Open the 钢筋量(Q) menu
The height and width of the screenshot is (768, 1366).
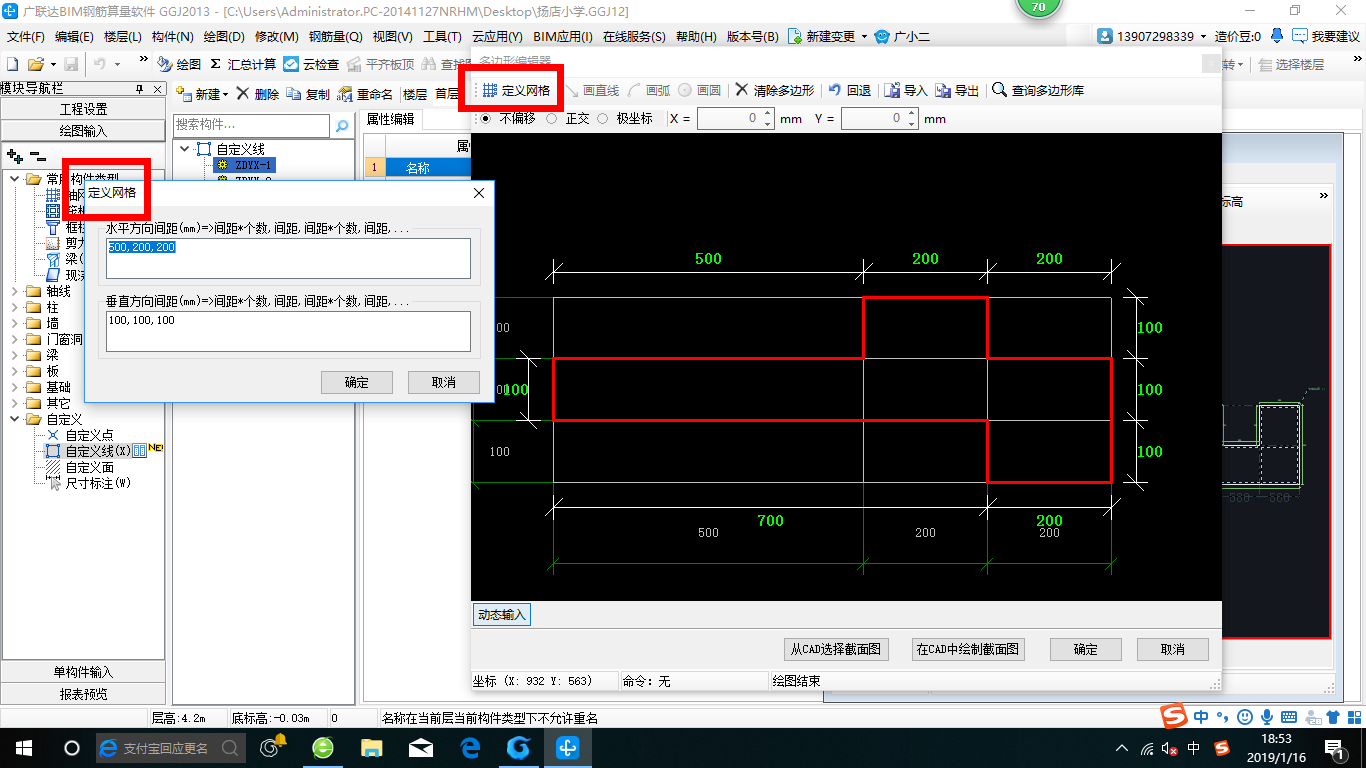335,36
